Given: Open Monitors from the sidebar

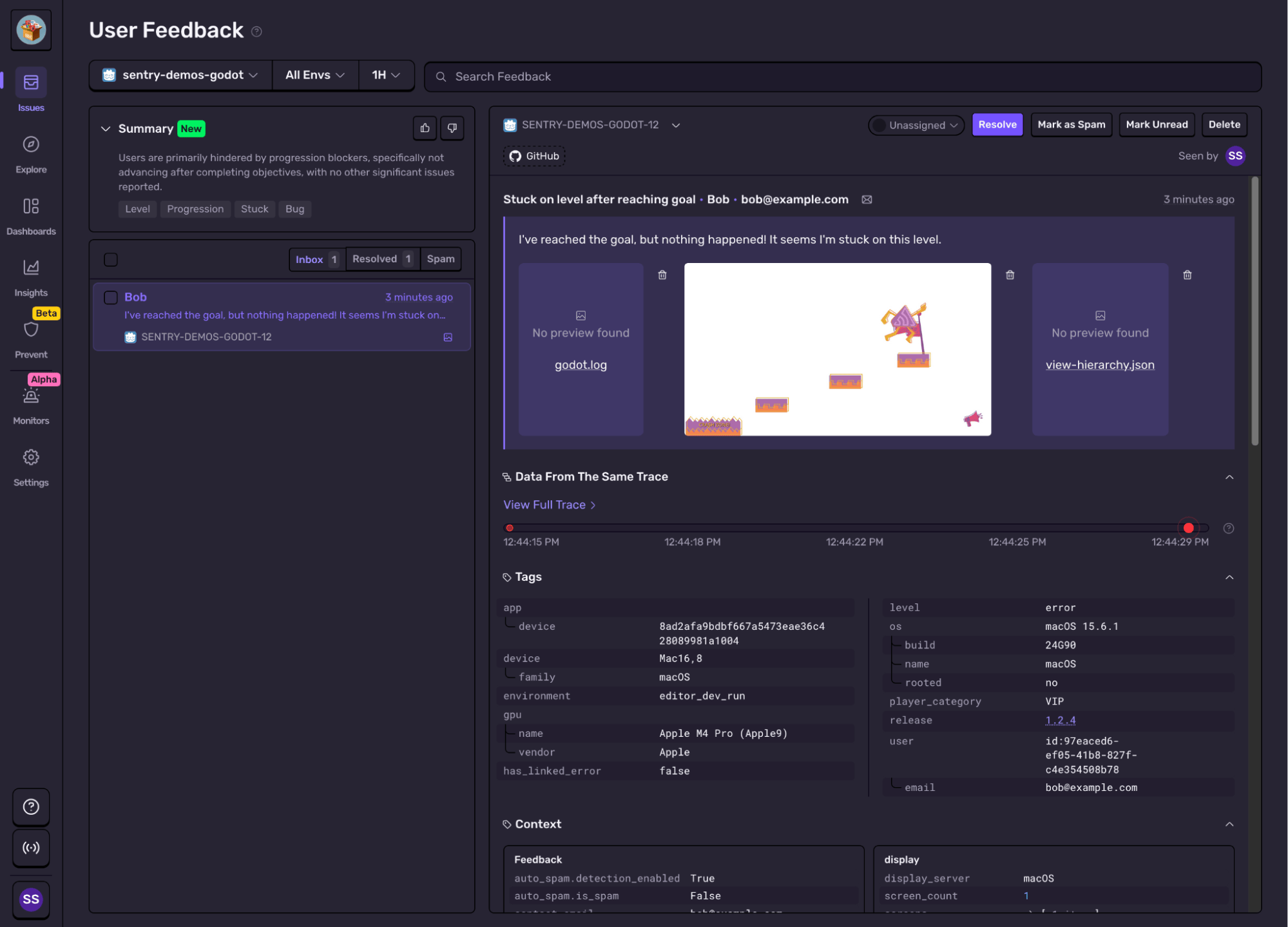Looking at the screenshot, I should [x=30, y=396].
